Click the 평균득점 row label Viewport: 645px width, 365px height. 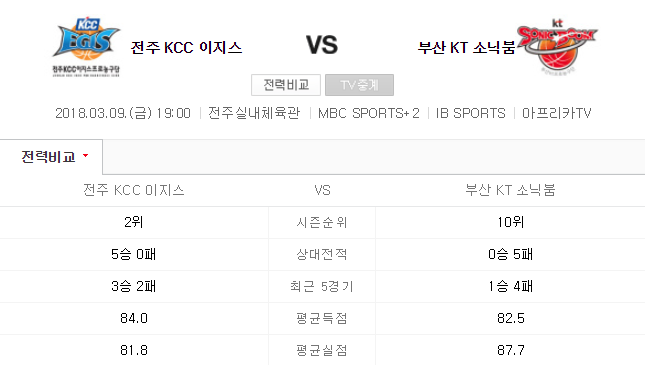pyautogui.click(x=322, y=319)
